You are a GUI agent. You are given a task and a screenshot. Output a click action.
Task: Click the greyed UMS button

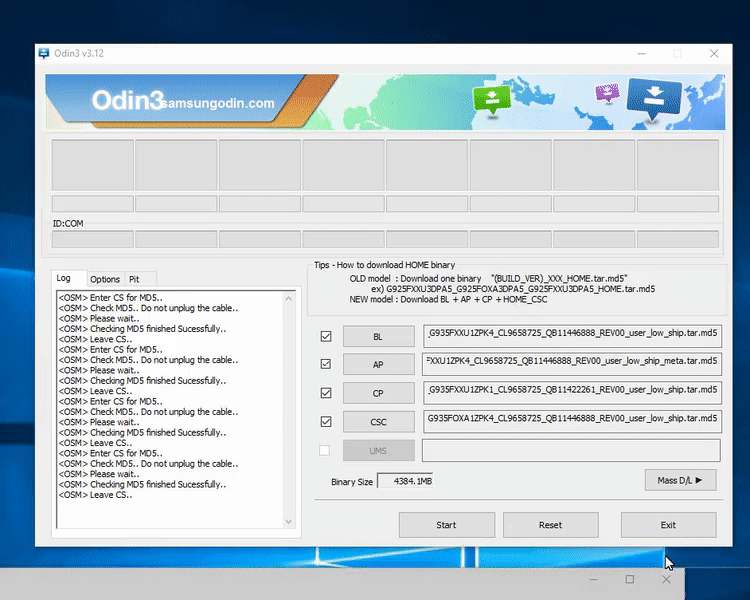(378, 450)
